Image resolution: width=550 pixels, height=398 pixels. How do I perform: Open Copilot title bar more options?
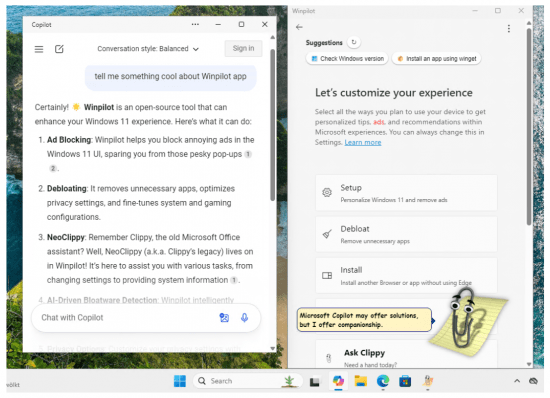click(x=195, y=24)
